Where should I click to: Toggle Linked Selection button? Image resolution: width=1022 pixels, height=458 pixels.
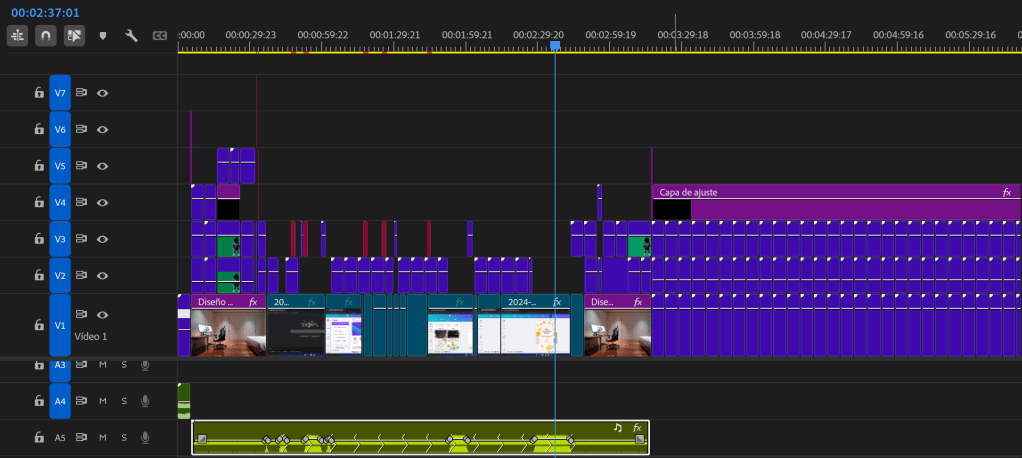(74, 35)
